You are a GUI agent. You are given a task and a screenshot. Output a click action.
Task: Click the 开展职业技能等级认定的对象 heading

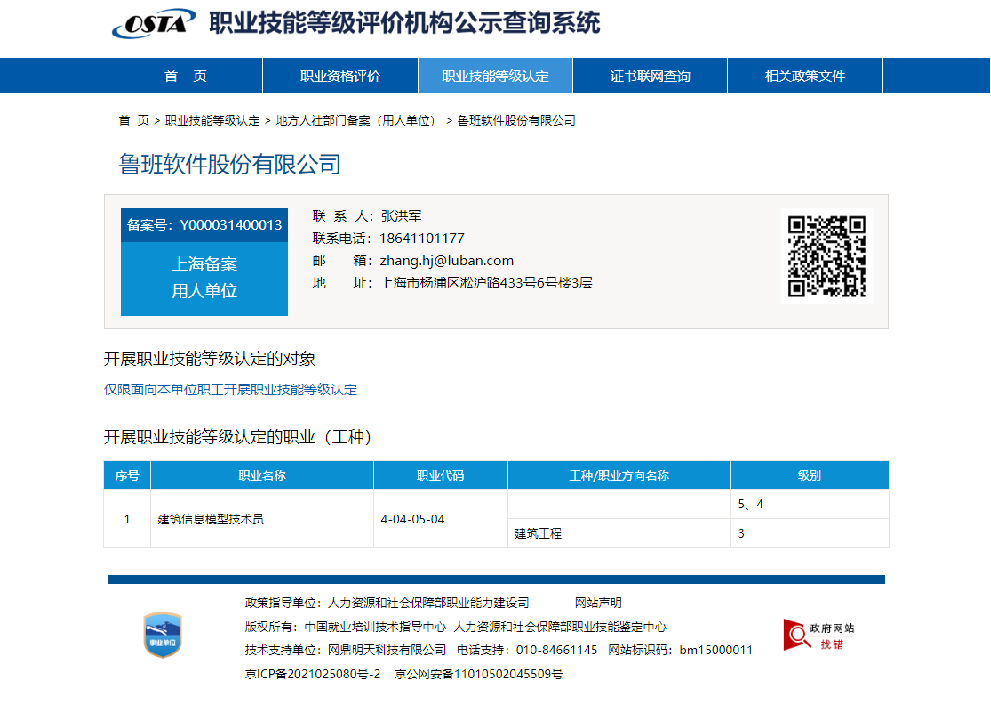(210, 359)
